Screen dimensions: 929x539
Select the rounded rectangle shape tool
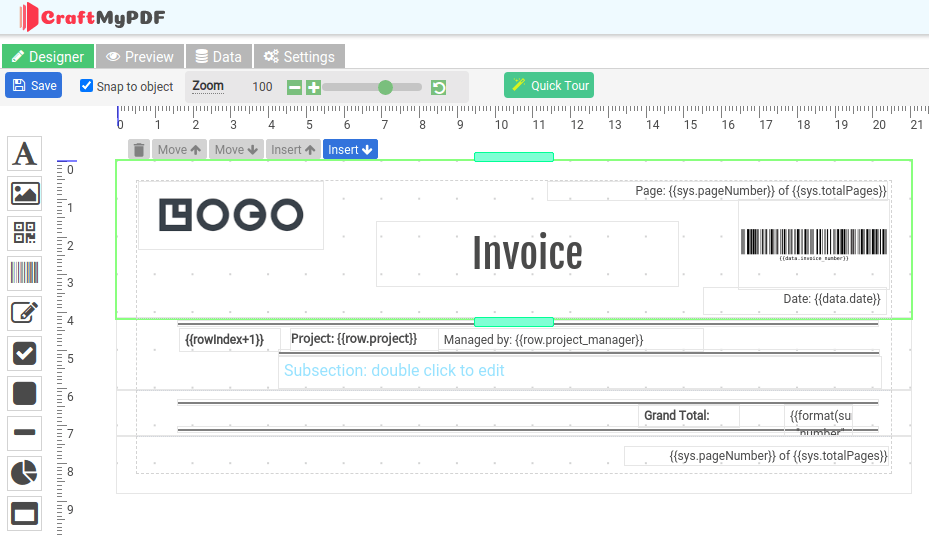[x=24, y=393]
